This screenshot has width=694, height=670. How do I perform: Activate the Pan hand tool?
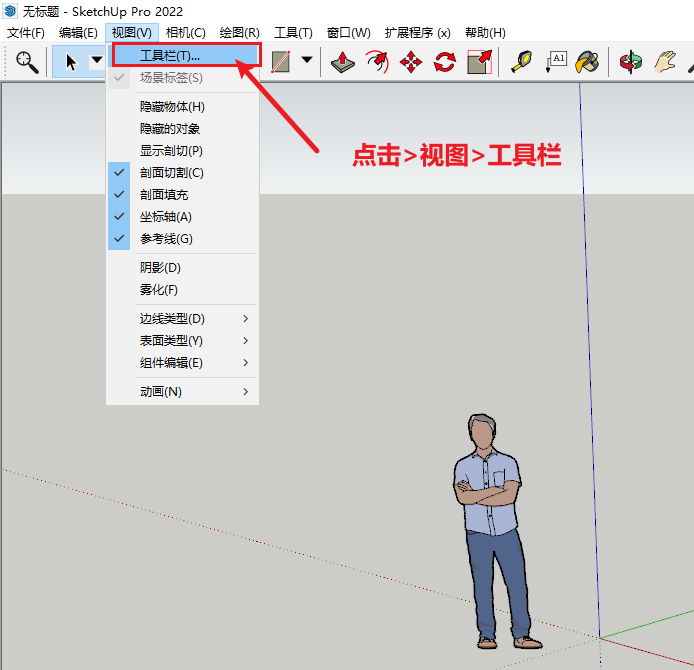point(665,62)
